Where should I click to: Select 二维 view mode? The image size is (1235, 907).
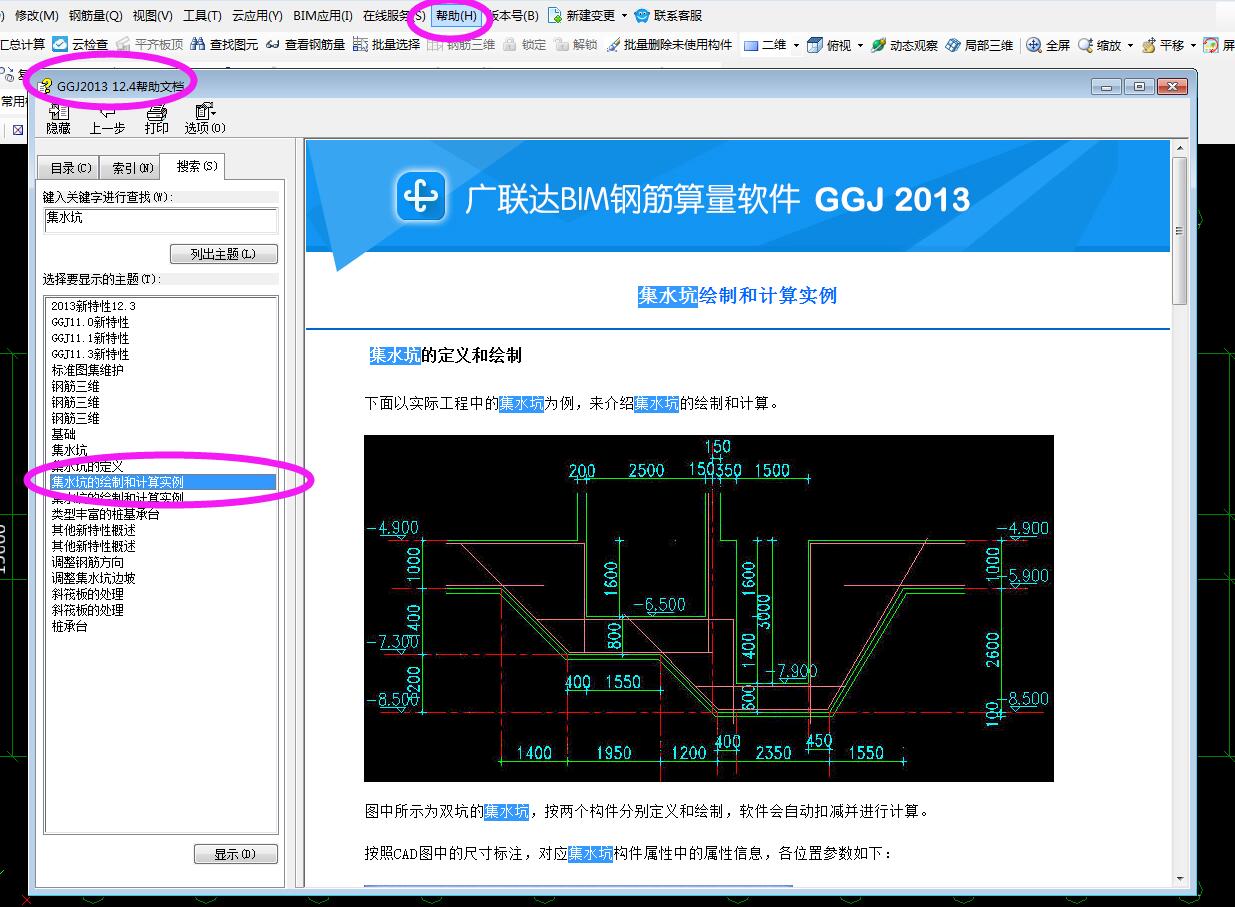tap(765, 45)
